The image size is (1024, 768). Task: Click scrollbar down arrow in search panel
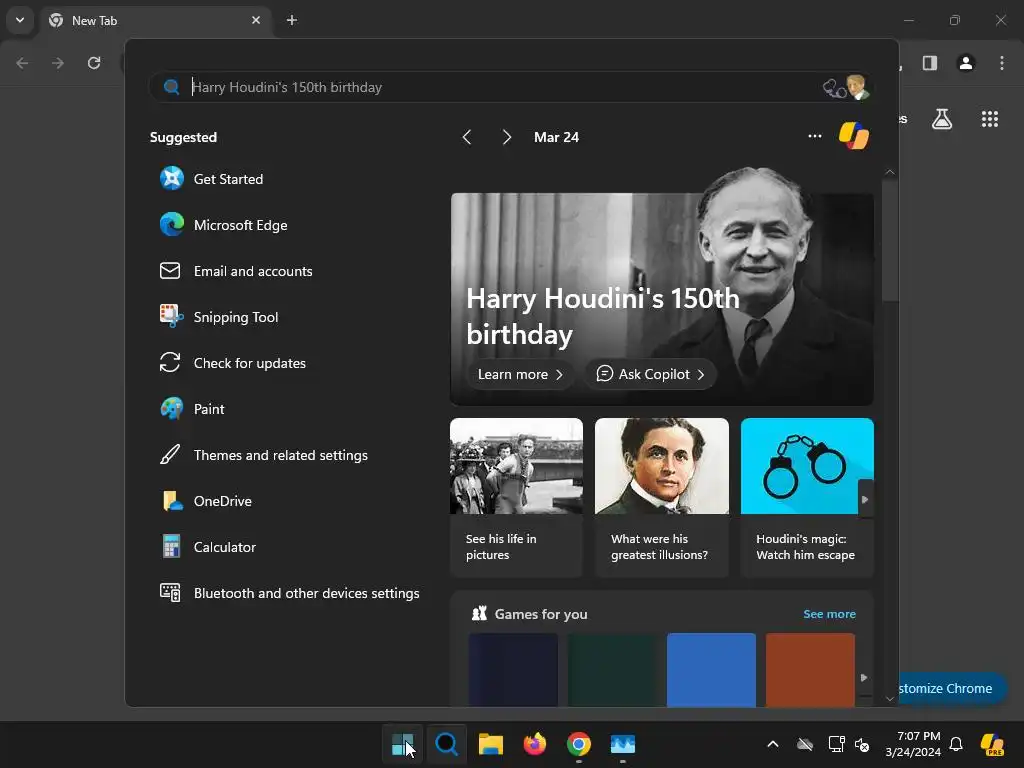pos(889,698)
